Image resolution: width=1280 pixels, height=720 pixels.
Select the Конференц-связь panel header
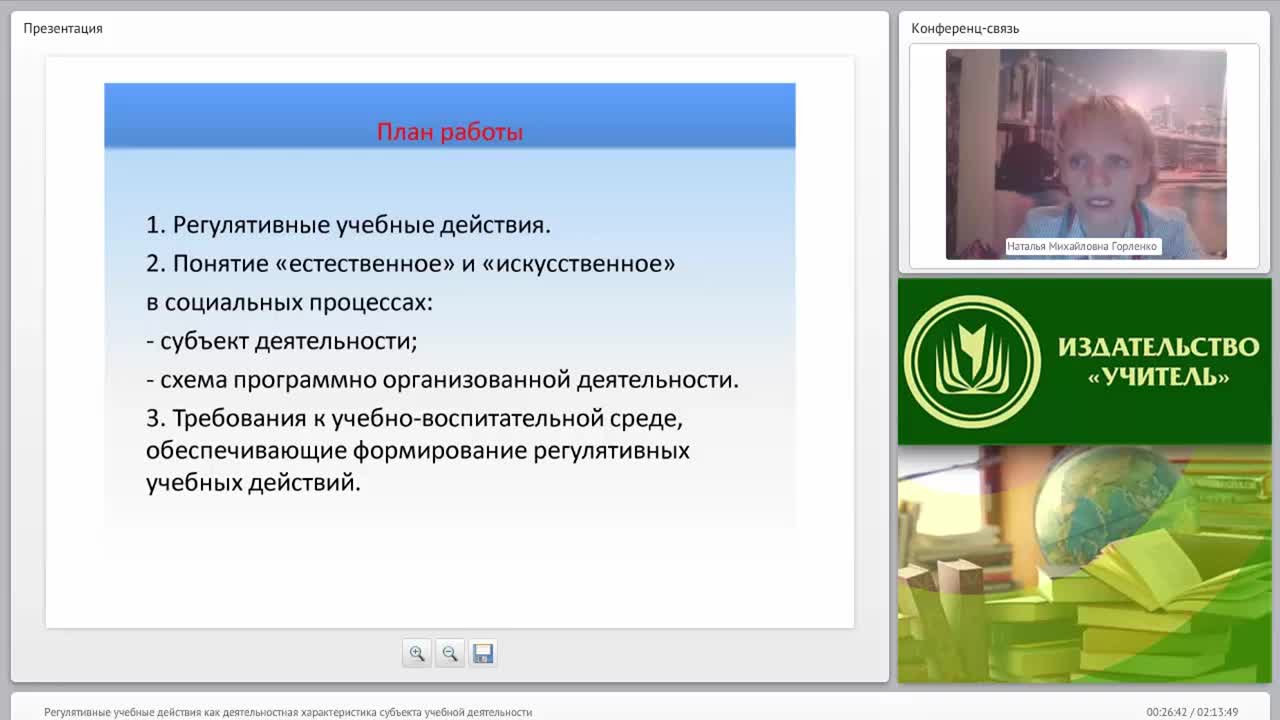[x=965, y=28]
